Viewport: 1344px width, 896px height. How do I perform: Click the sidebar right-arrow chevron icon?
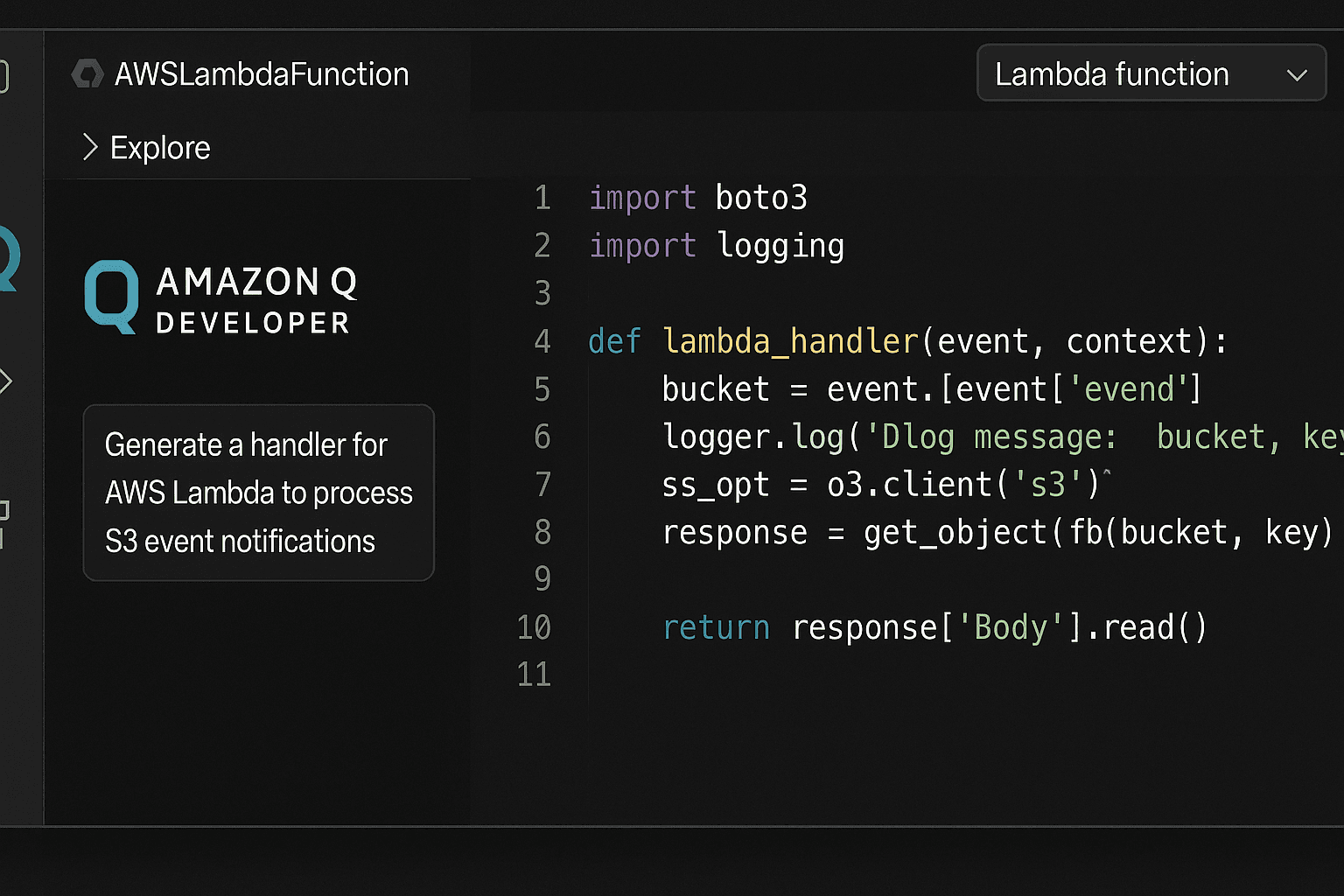coord(6,381)
